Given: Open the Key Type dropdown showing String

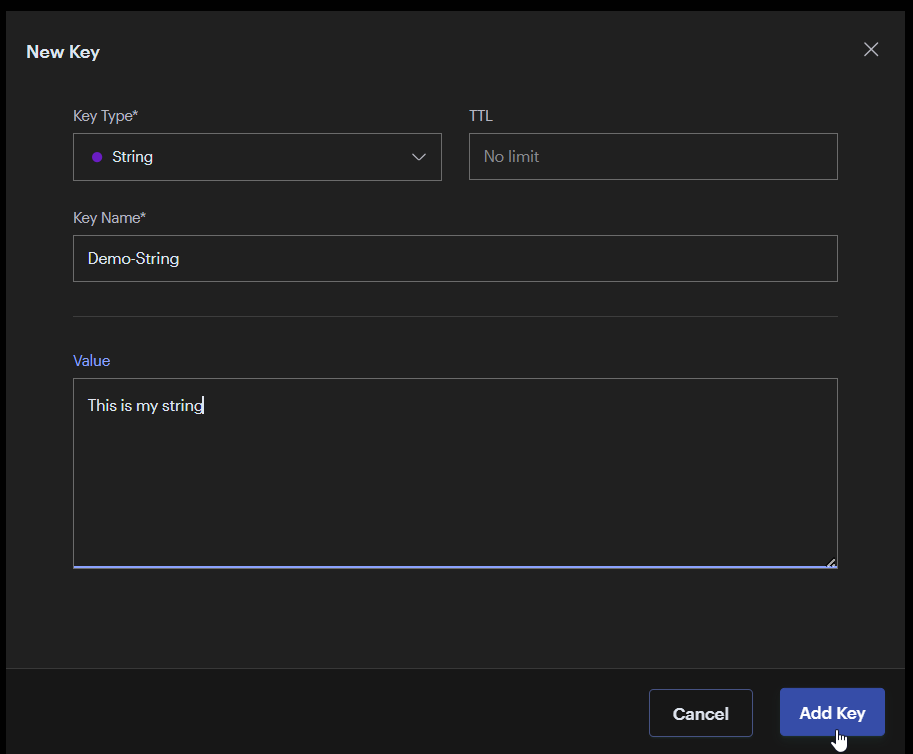Looking at the screenshot, I should (x=257, y=157).
